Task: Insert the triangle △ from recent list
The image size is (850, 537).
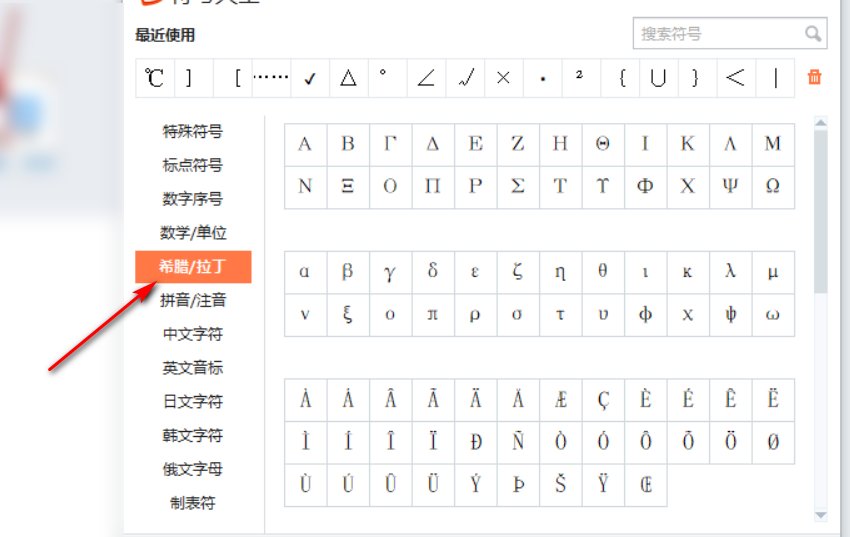Action: [349, 78]
